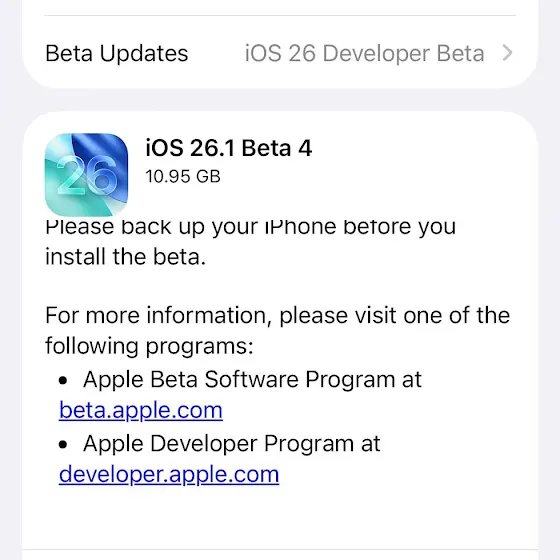The height and width of the screenshot is (560, 560).
Task: Tap the partially hidden 'Please back up' line
Action: coord(250,227)
